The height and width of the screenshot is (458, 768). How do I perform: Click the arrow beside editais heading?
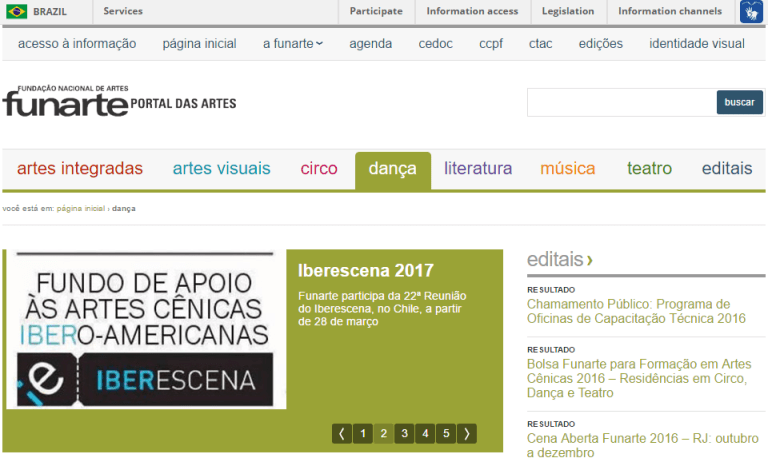(590, 260)
